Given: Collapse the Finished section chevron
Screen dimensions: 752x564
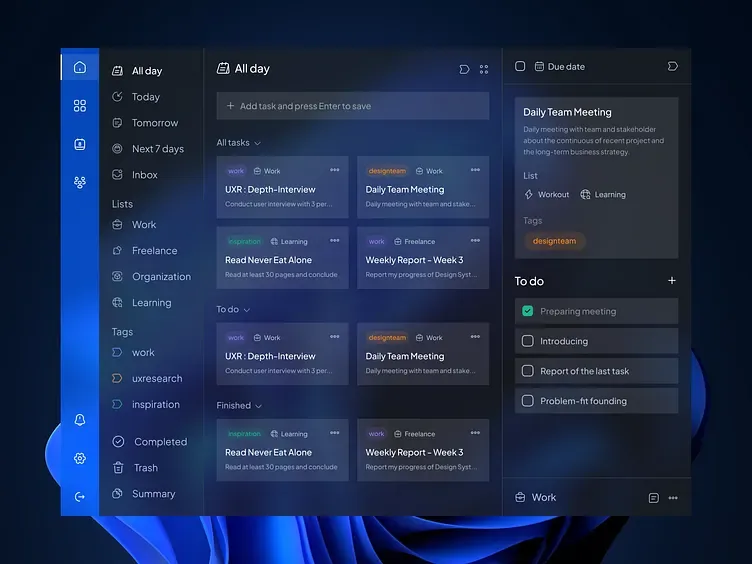Looking at the screenshot, I should (x=258, y=406).
